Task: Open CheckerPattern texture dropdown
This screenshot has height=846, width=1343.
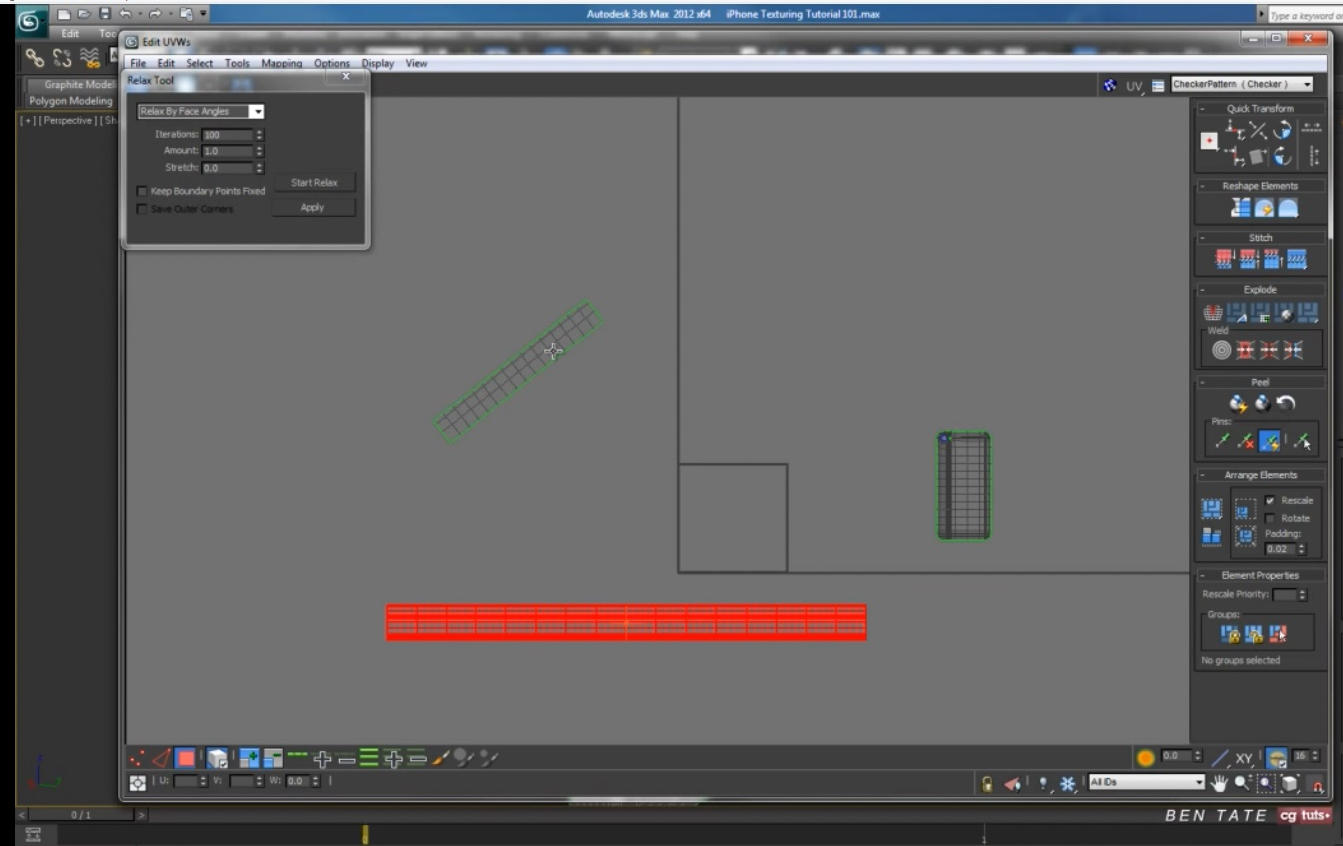Action: 1242,85
